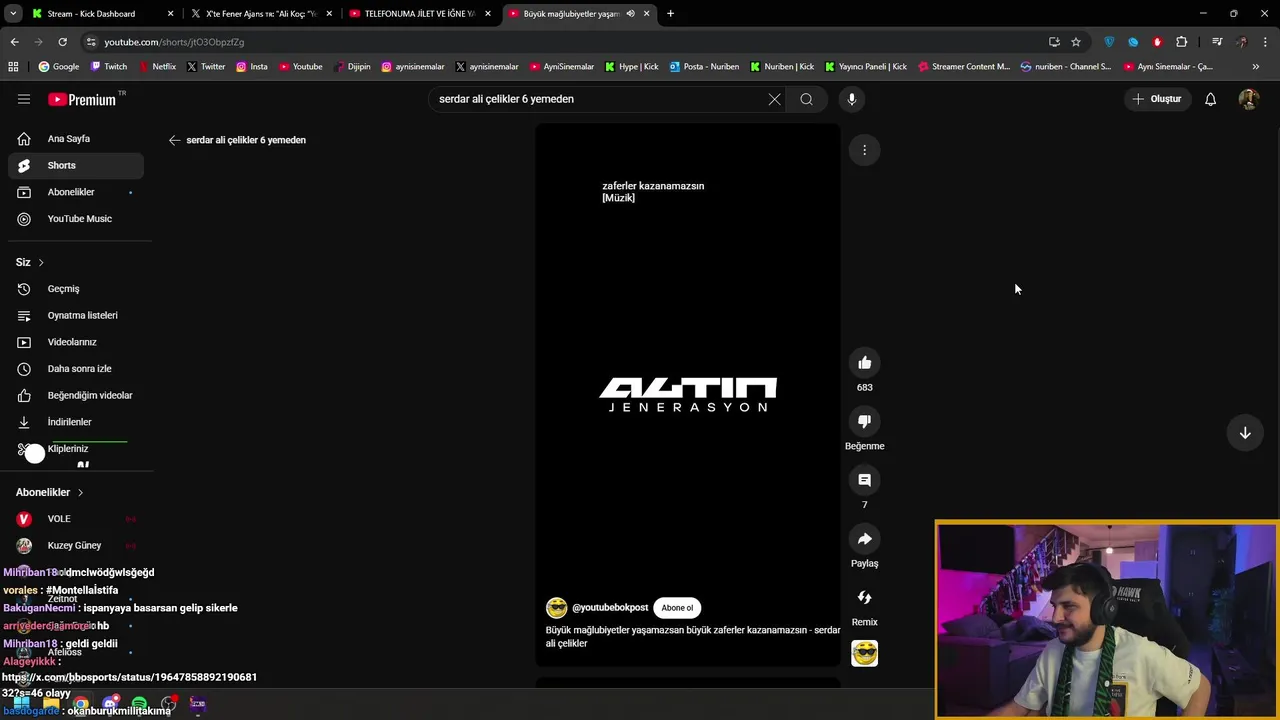Navigate back in Chrome
The width and height of the screenshot is (1280, 720).
14,42
